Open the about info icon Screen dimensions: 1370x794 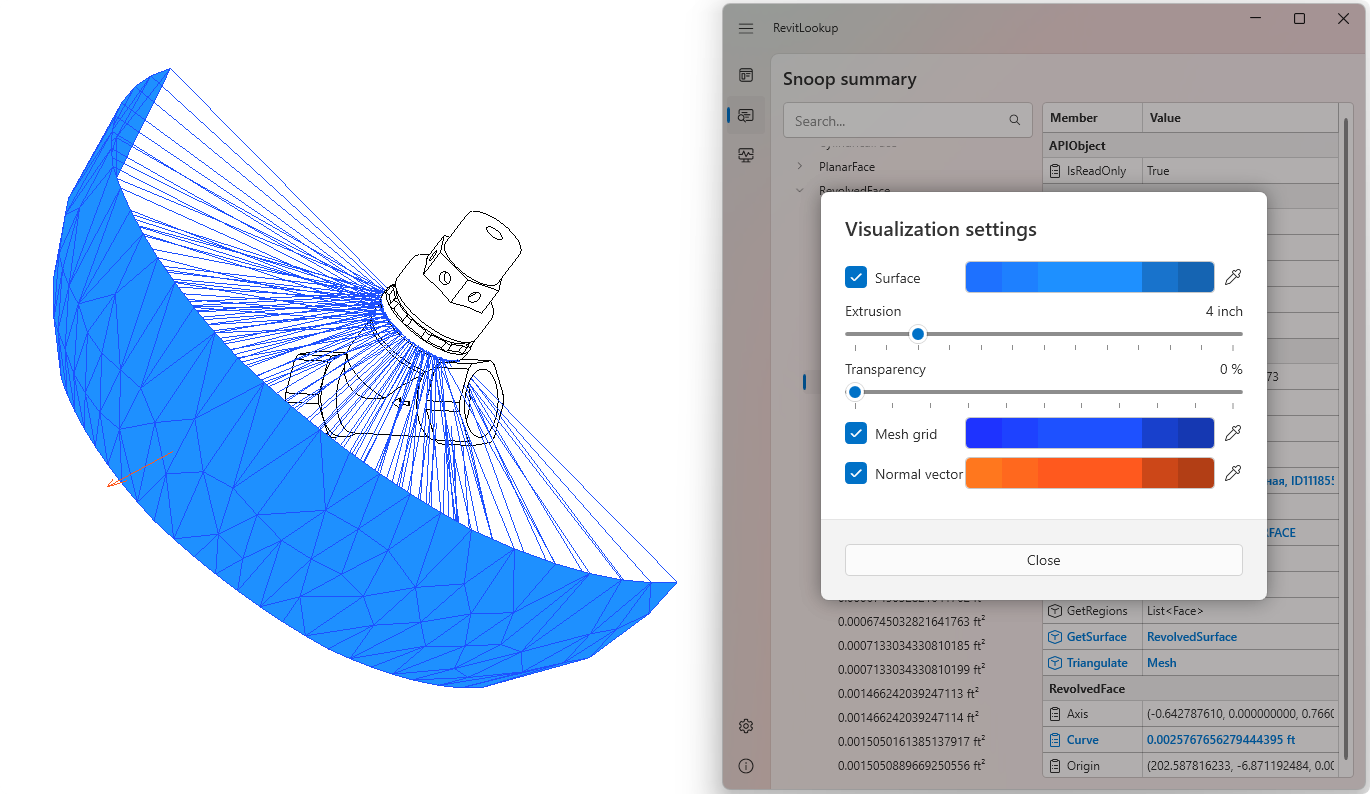(x=746, y=766)
